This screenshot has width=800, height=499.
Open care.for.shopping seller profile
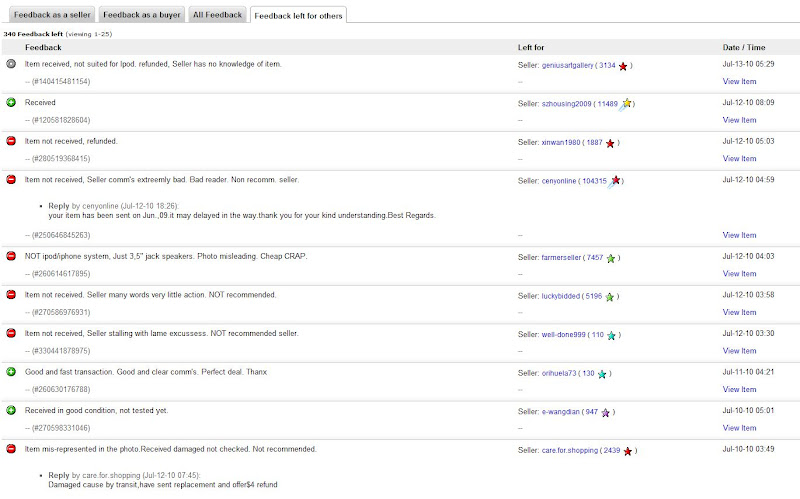click(568, 450)
